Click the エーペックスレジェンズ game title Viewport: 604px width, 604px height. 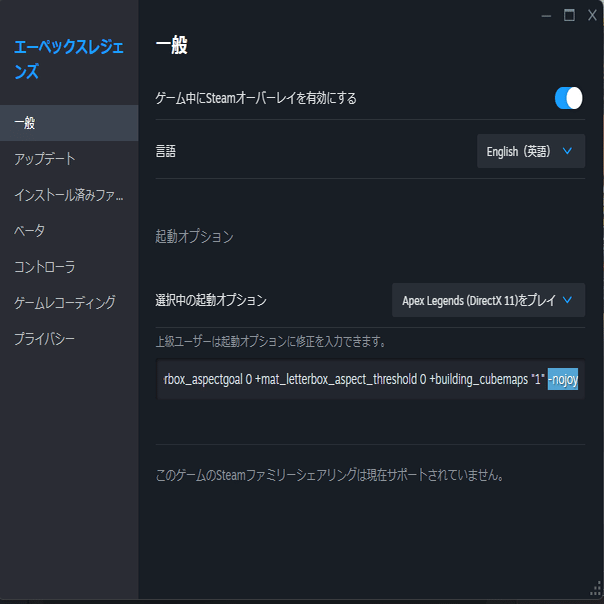(69, 59)
